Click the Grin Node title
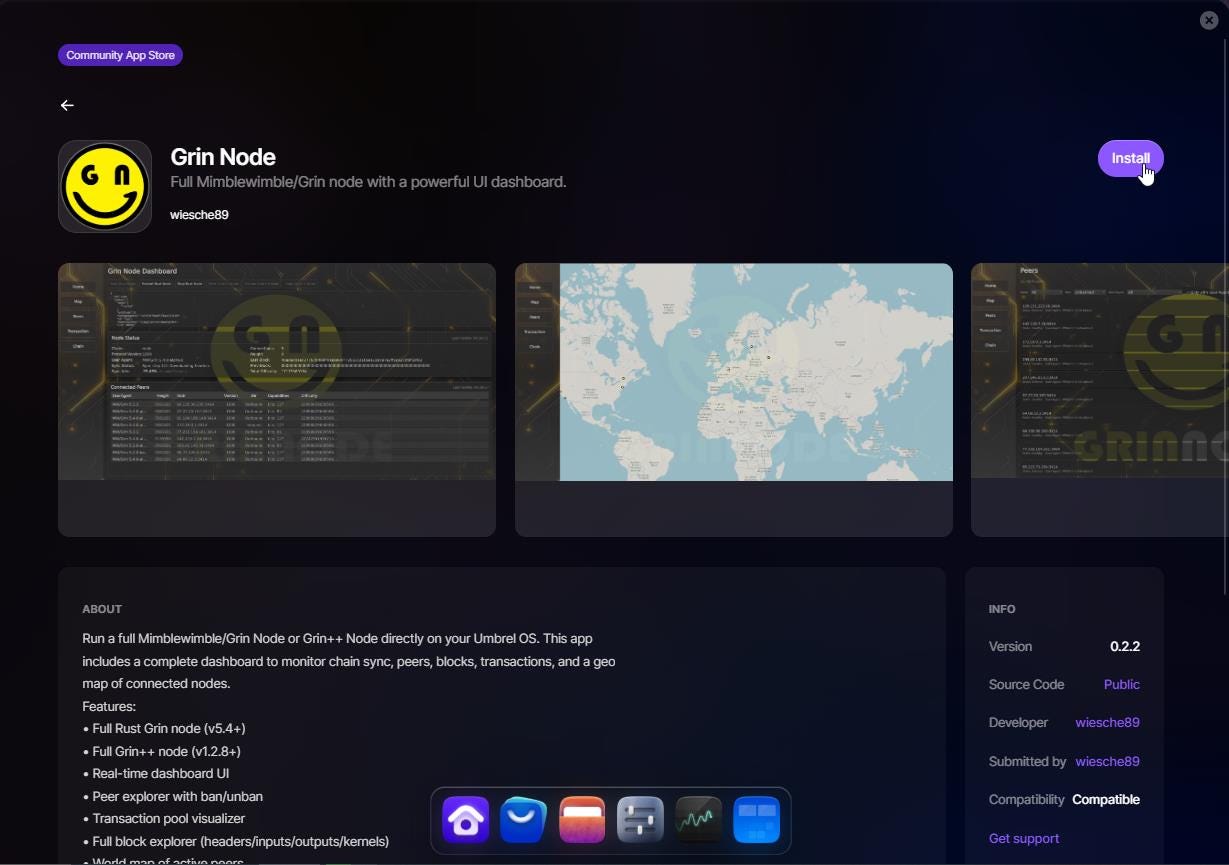 point(223,157)
